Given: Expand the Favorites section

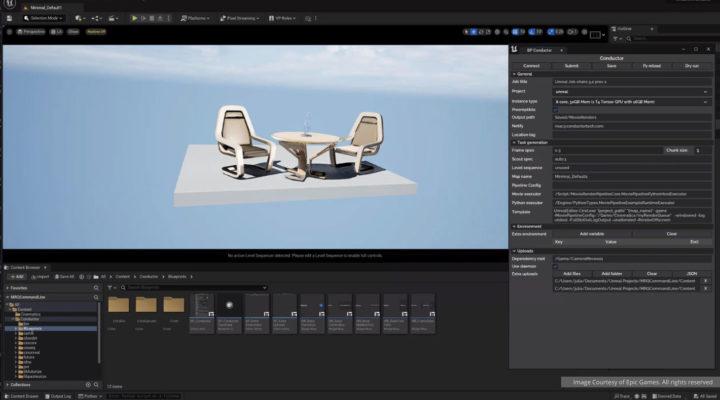Looking at the screenshot, I should [7, 288].
